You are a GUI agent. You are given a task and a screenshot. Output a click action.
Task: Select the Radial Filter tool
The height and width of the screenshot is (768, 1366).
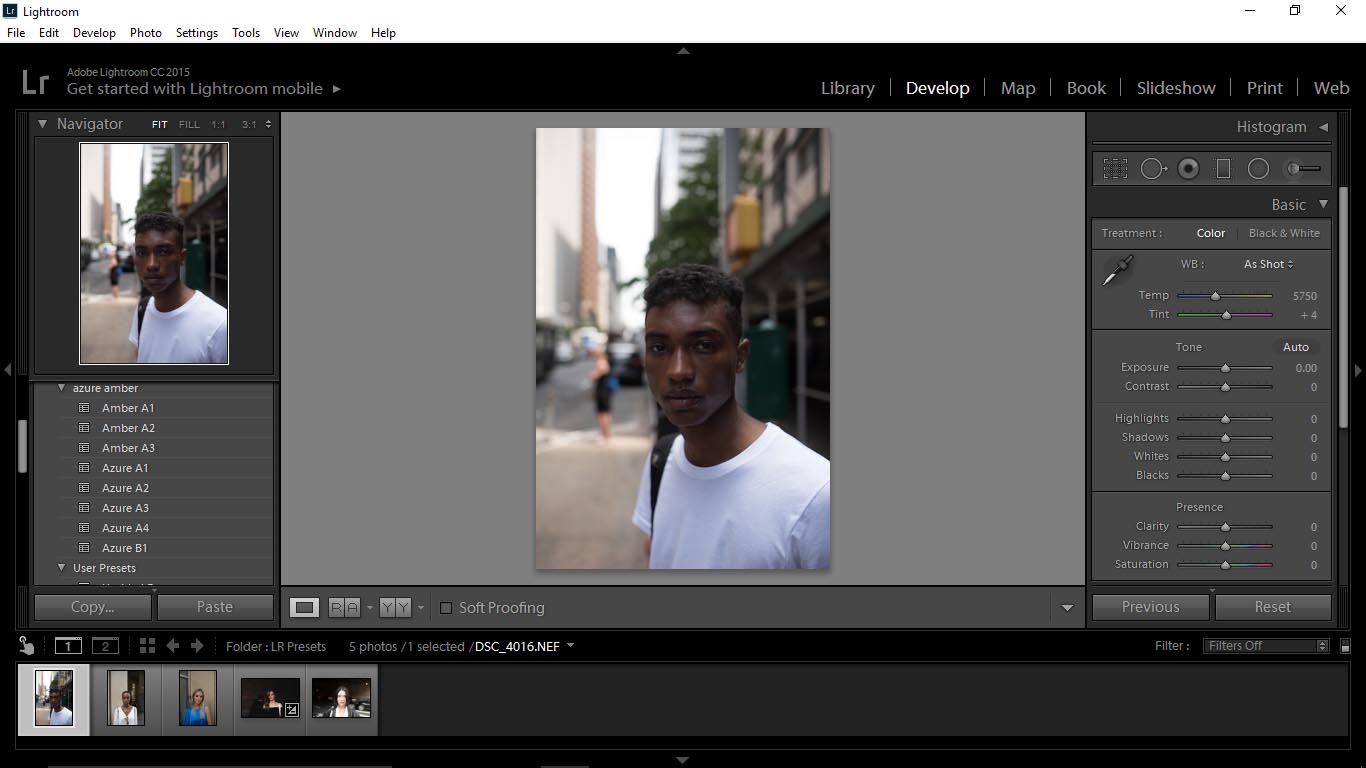pos(1258,169)
